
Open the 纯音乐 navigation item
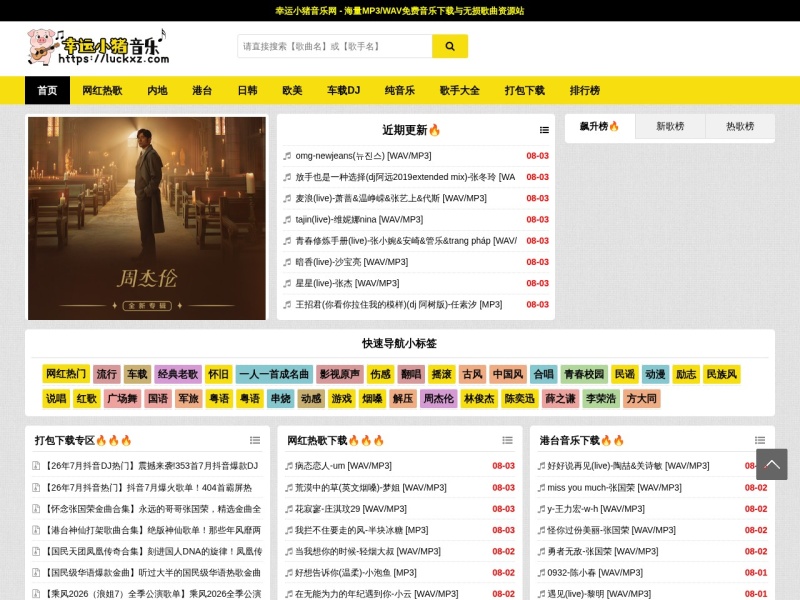pos(399,90)
